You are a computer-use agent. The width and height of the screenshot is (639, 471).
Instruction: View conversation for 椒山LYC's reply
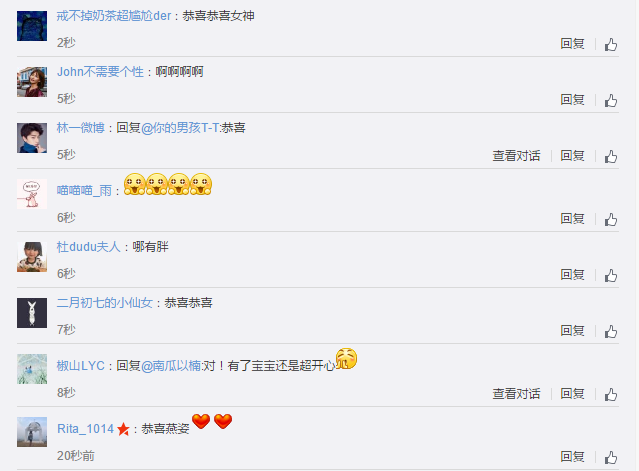click(516, 394)
